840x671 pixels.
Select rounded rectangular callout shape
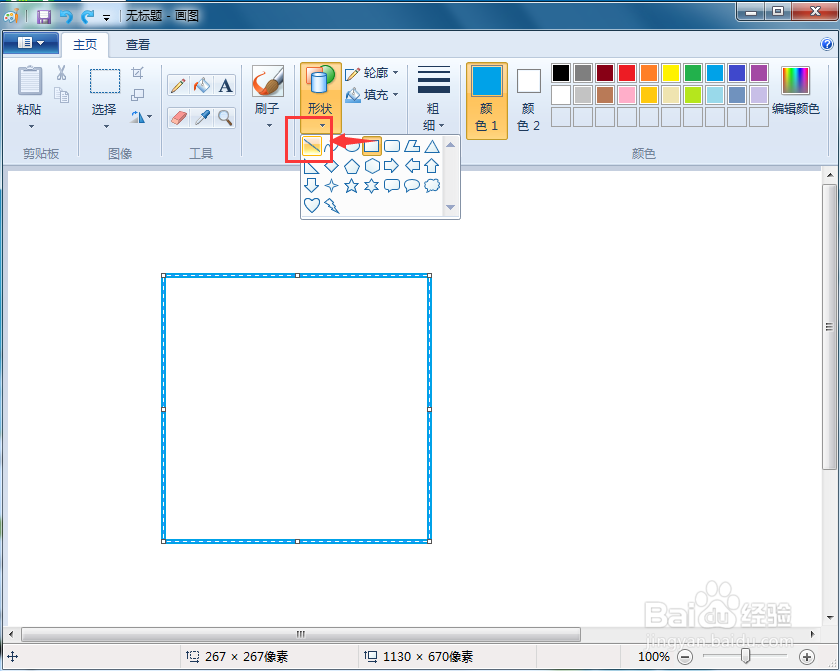pyautogui.click(x=392, y=186)
